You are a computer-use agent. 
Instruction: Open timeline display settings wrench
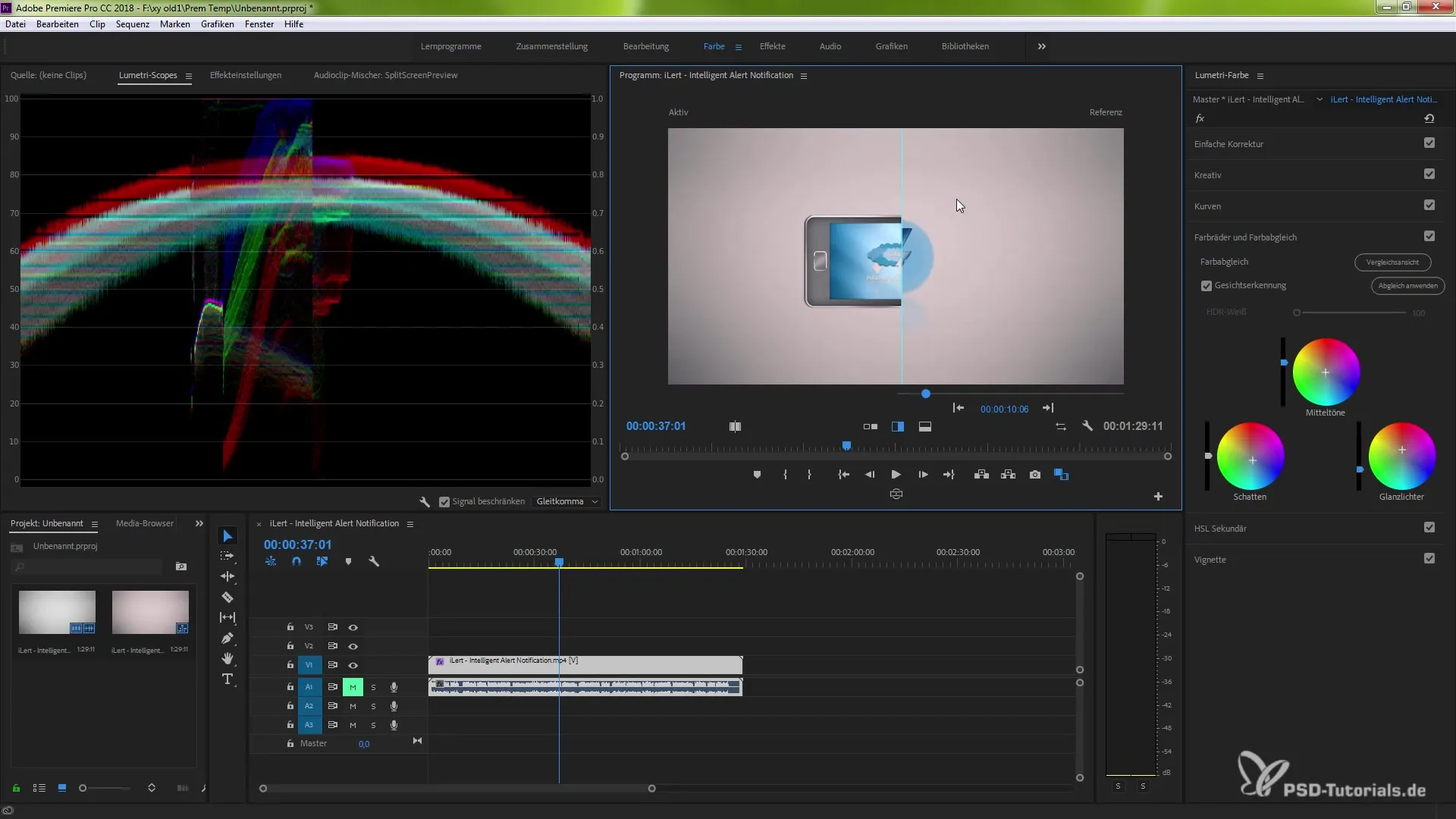click(374, 562)
